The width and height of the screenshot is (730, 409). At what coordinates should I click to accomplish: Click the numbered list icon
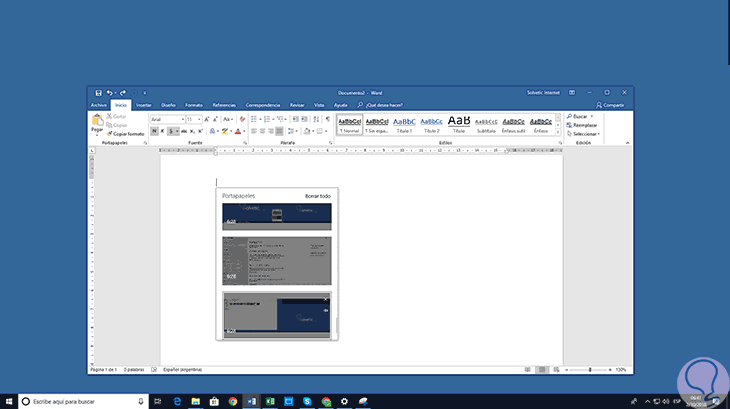point(267,120)
